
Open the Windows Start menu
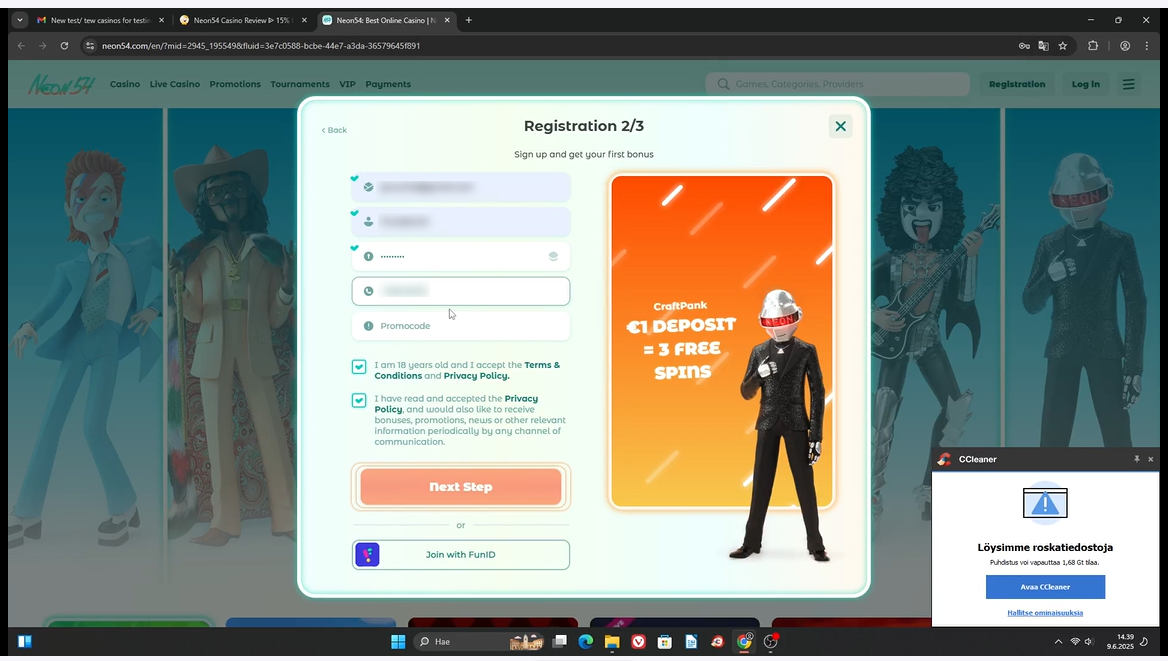[398, 642]
